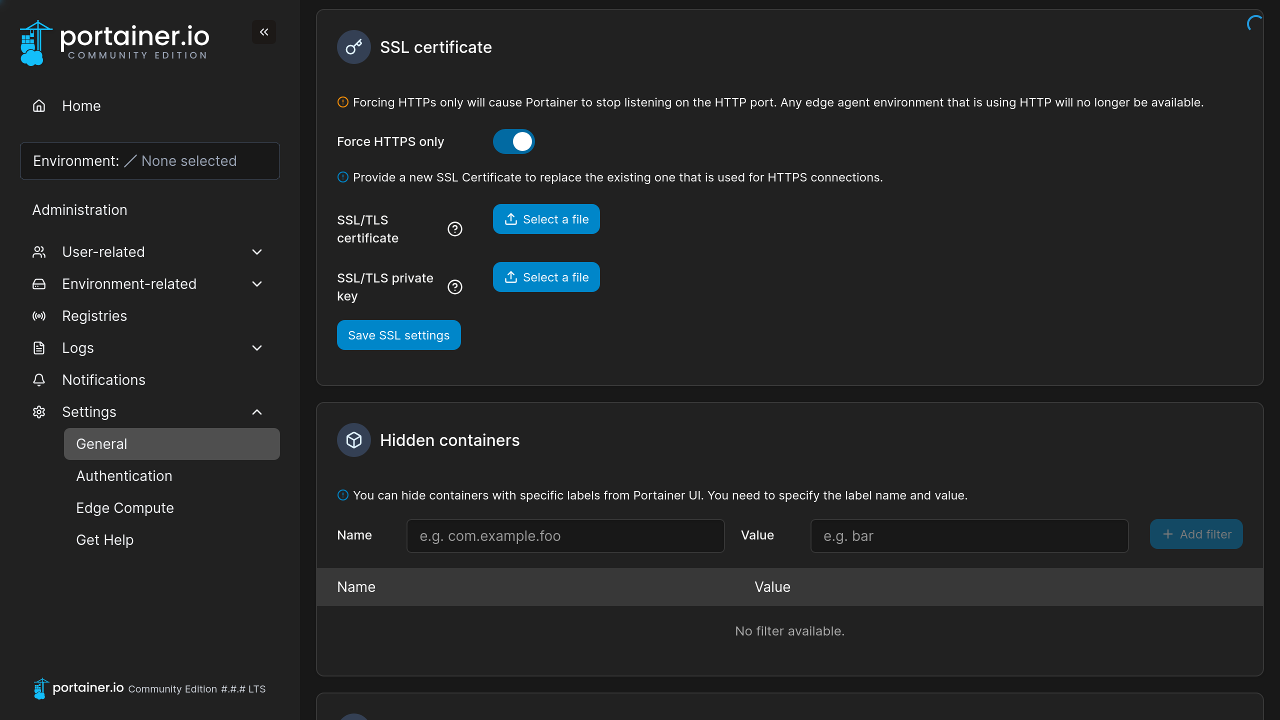
Task: Click the Save SSL settings button
Action: pos(399,335)
